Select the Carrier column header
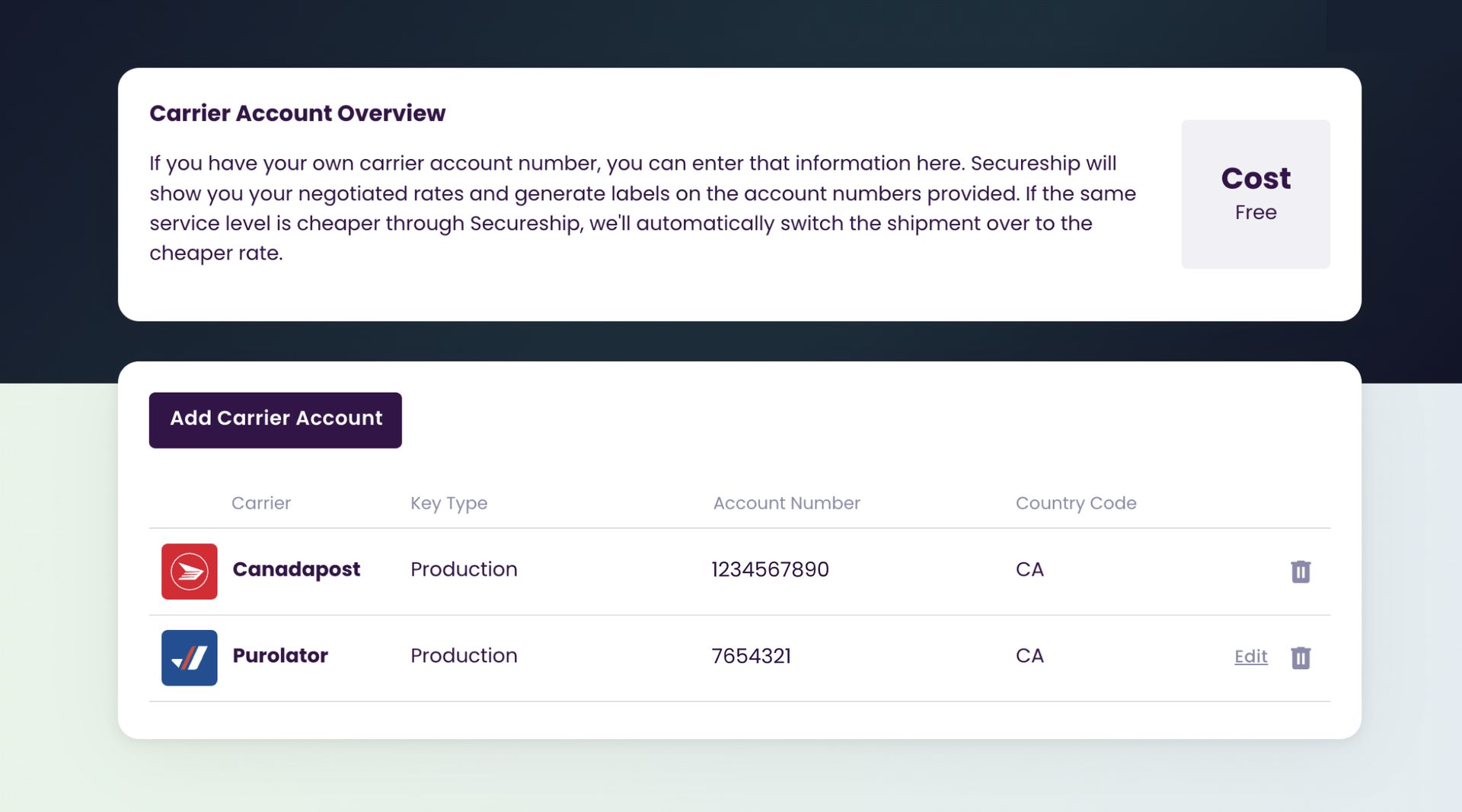This screenshot has height=812, width=1462. tap(261, 503)
